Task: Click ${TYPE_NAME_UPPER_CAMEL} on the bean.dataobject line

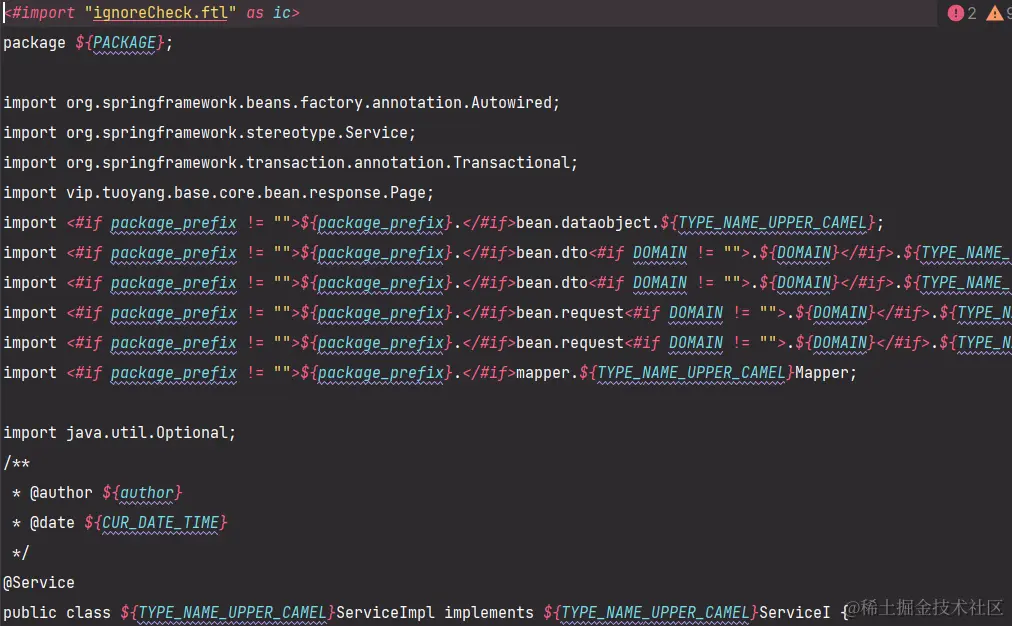Action: [x=767, y=223]
